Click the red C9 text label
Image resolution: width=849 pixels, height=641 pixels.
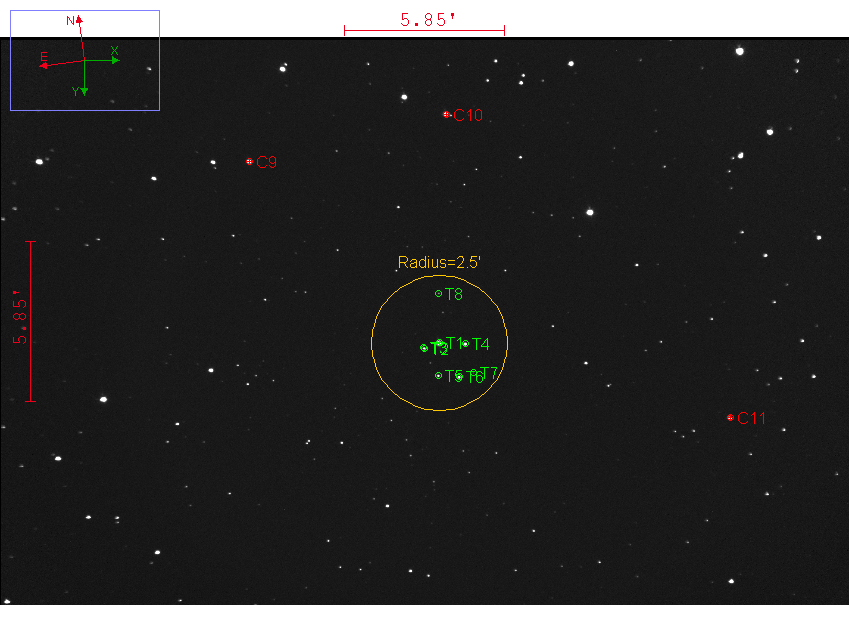click(x=267, y=162)
